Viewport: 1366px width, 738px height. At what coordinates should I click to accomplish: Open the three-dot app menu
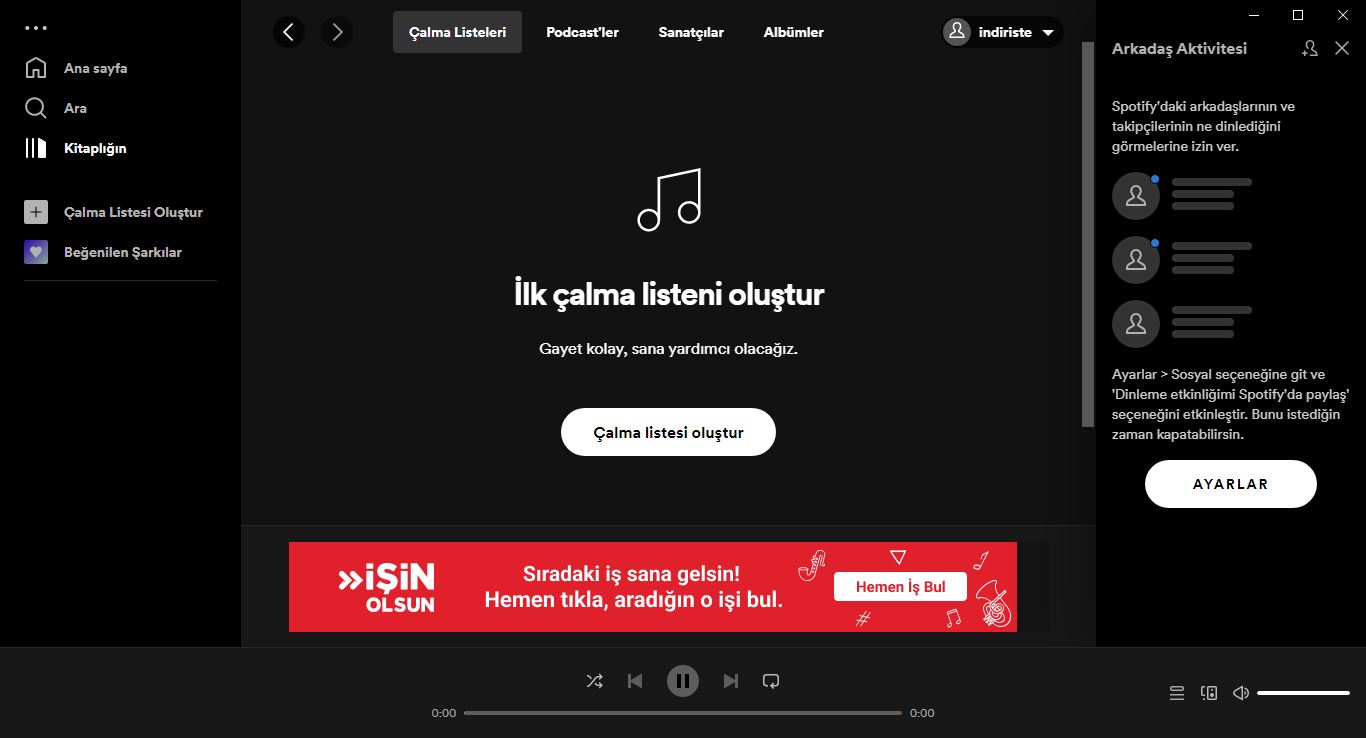click(36, 28)
